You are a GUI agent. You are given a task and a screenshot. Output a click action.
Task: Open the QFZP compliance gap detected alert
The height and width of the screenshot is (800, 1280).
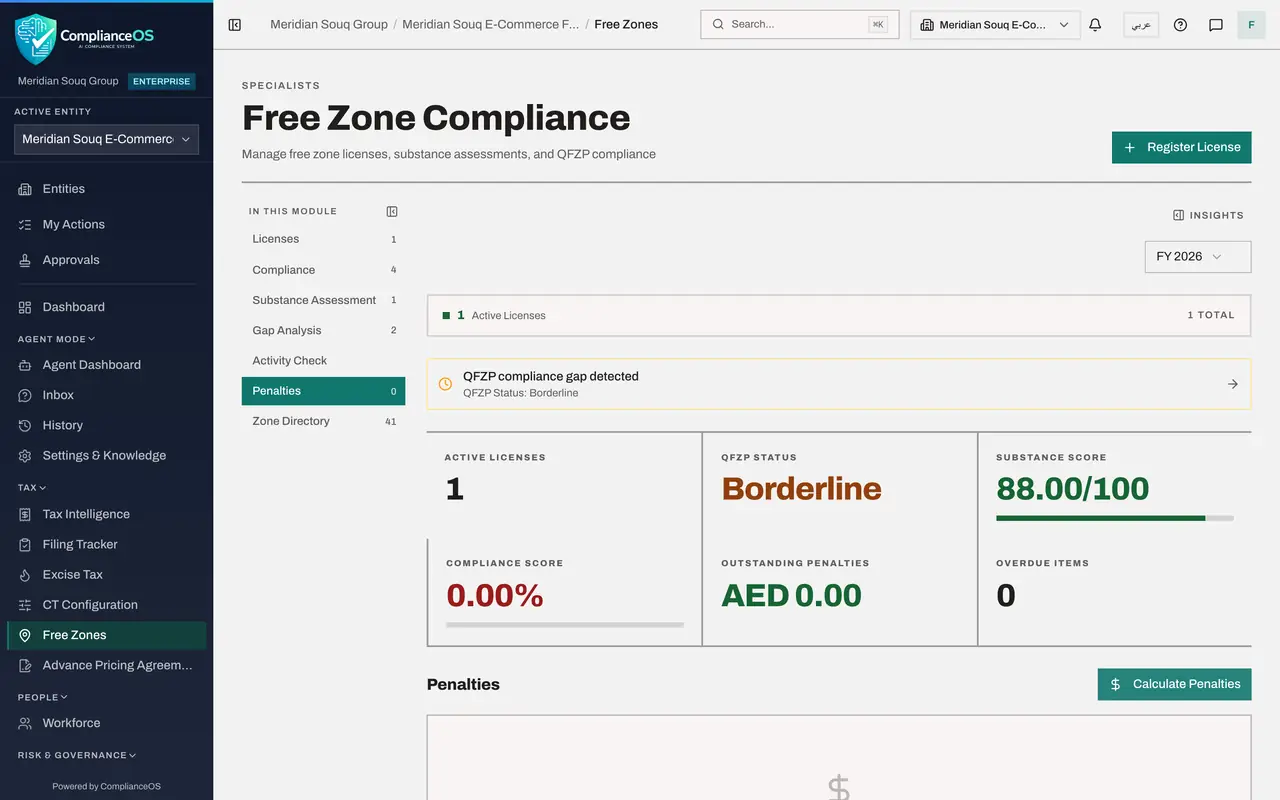(839, 384)
